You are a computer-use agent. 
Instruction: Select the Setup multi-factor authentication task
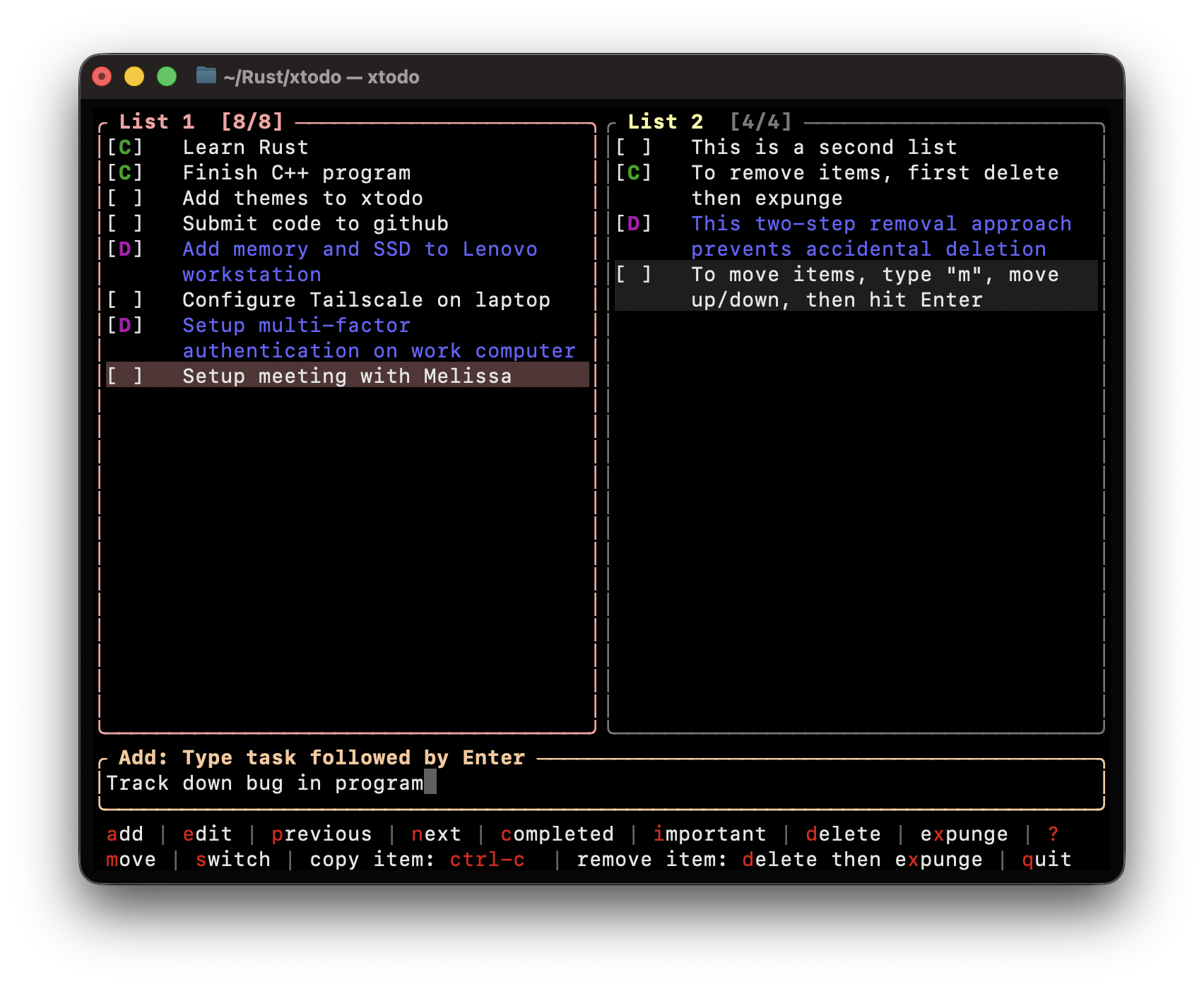(x=379, y=338)
